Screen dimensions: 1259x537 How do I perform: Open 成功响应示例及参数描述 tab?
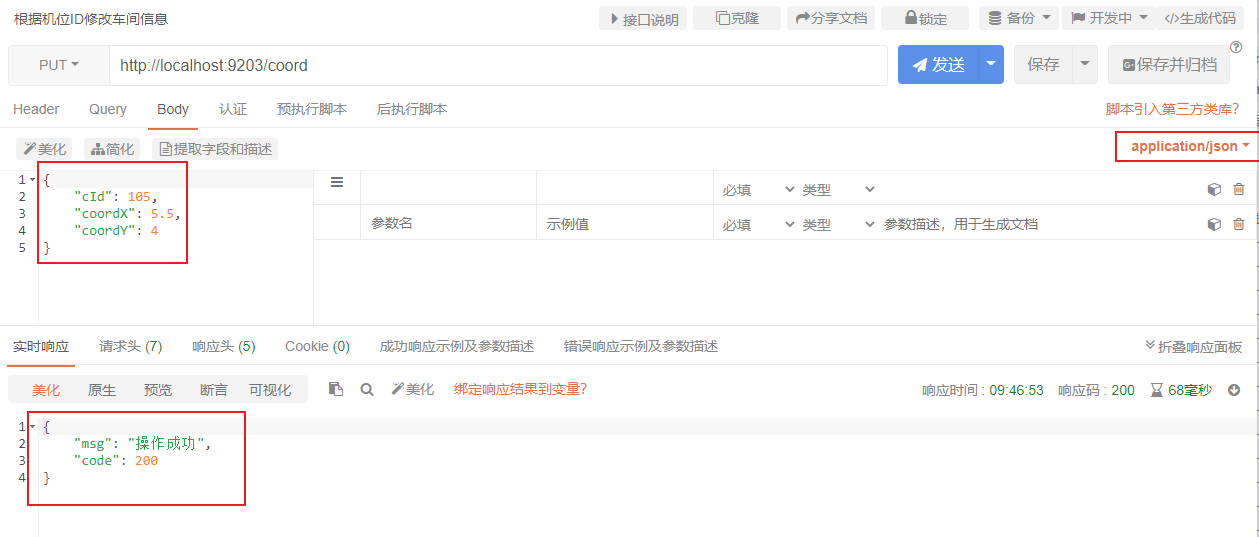coord(457,346)
